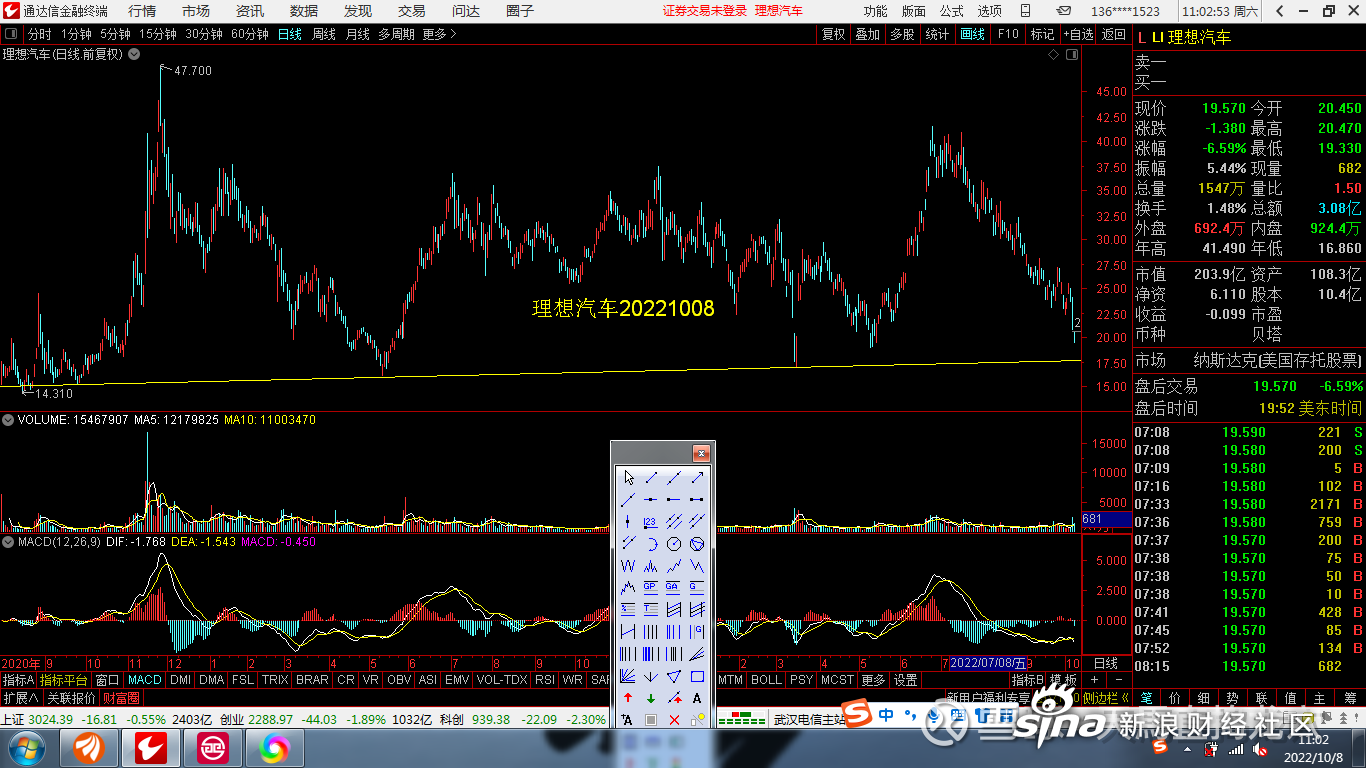The width and height of the screenshot is (1366, 768).
Task: Select the Gann fan tool
Action: coord(628,677)
